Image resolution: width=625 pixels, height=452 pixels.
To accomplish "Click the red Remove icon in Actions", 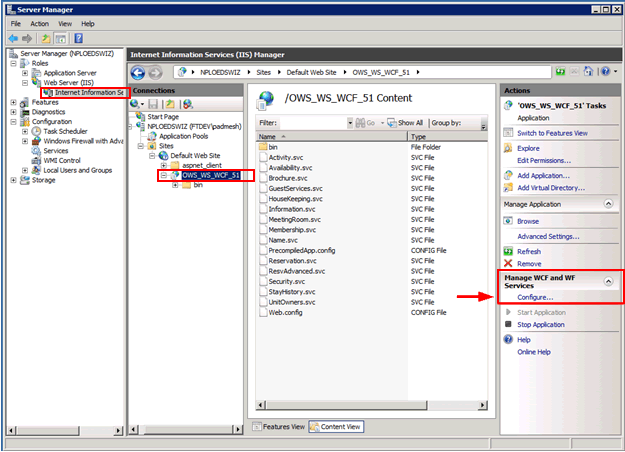I will point(508,263).
